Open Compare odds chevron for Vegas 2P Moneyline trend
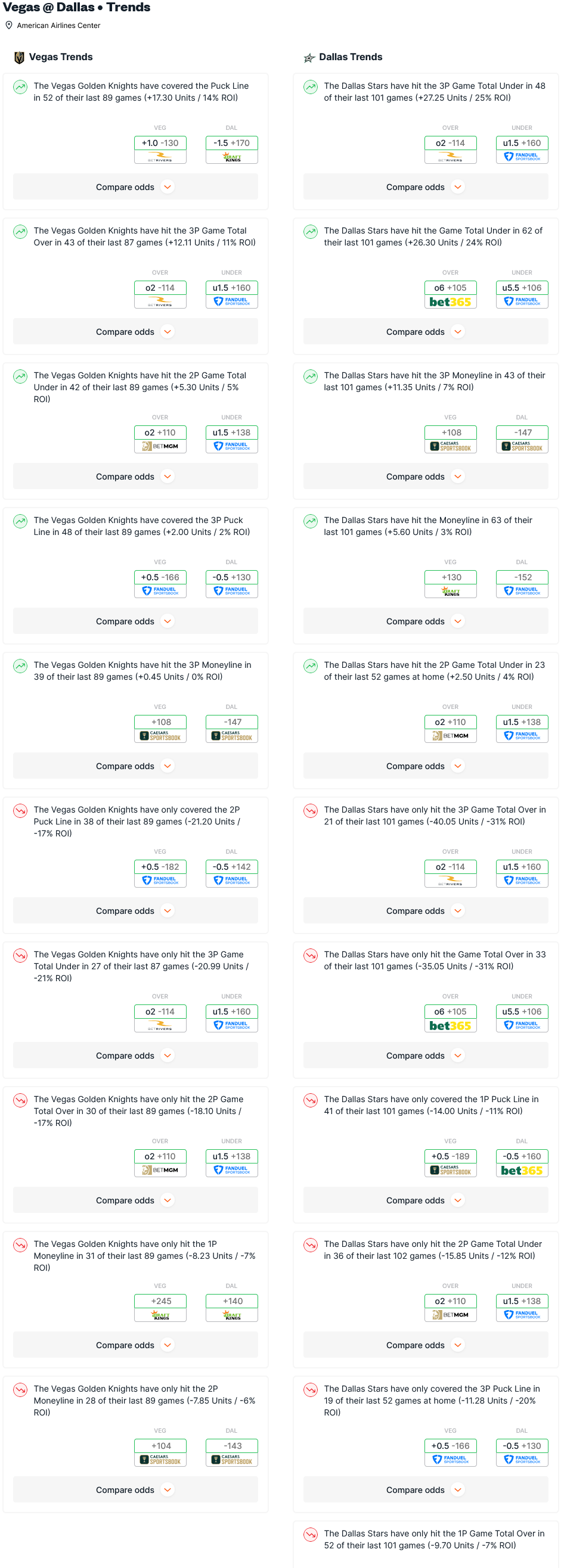 coord(168,1491)
